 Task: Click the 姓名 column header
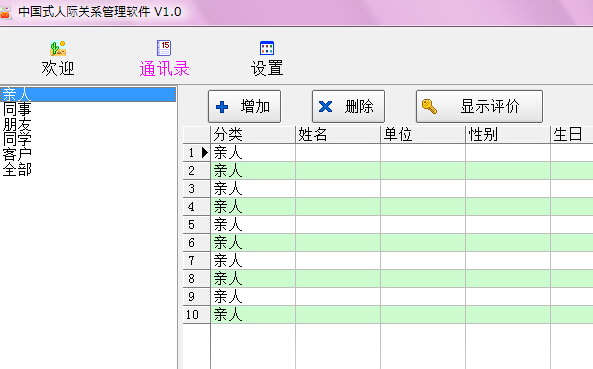(338, 135)
